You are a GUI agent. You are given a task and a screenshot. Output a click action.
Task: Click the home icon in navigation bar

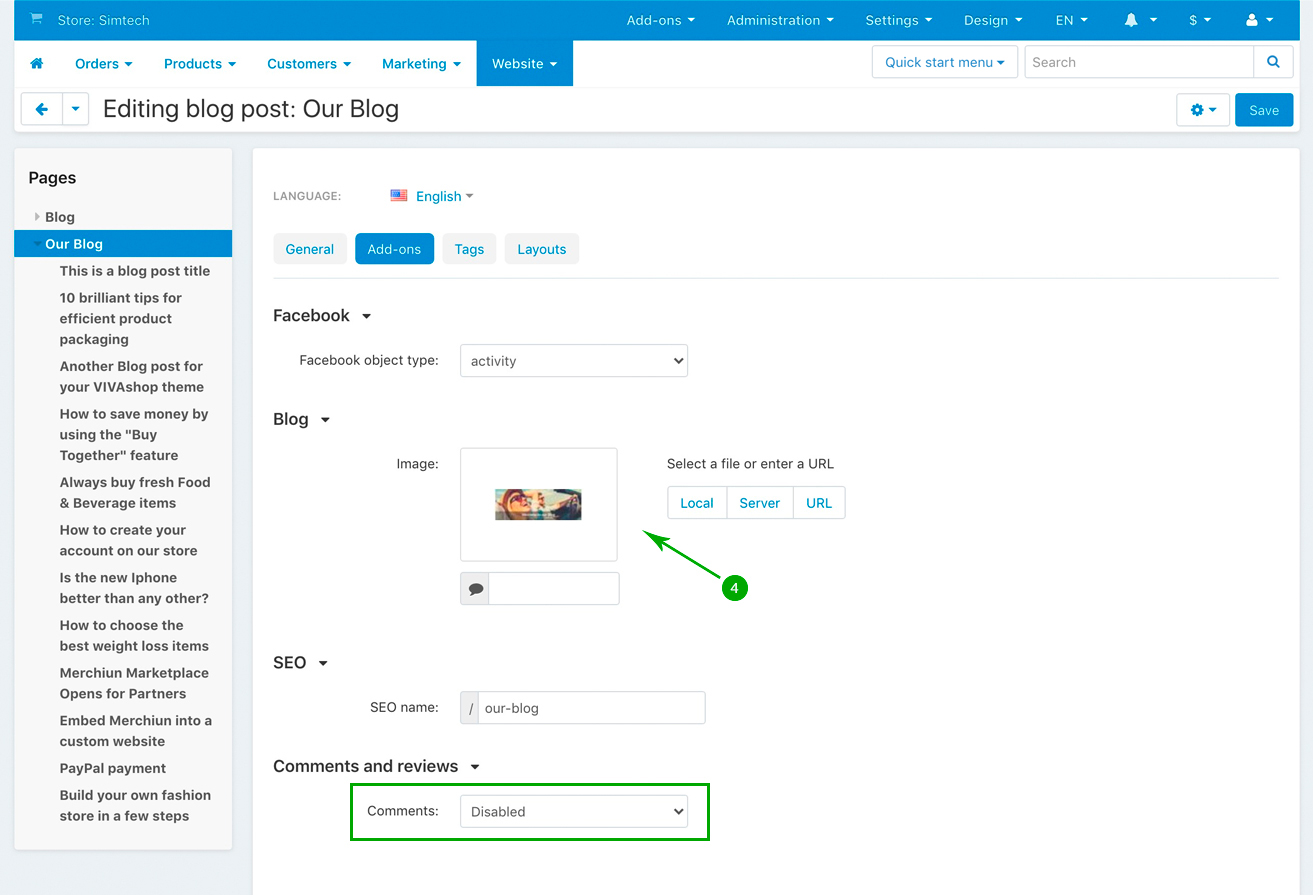click(37, 63)
